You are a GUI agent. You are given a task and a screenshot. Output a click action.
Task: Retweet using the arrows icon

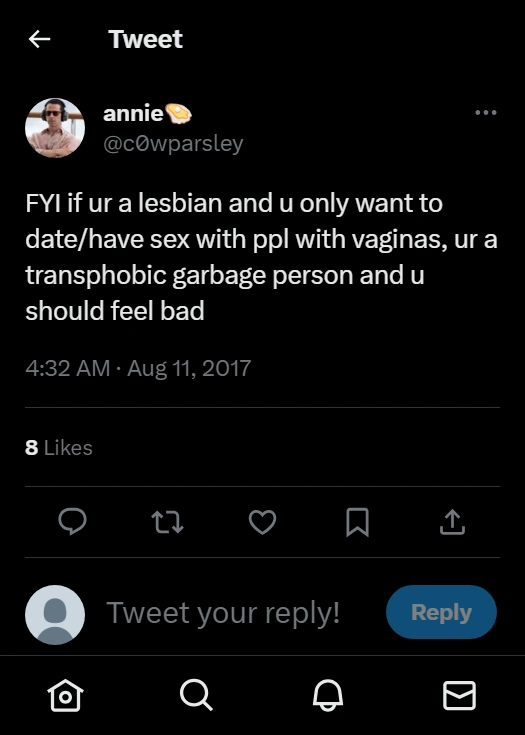[167, 522]
